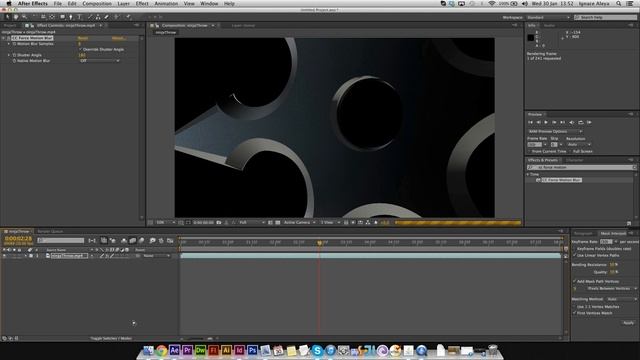The image size is (640, 360).
Task: Open preview Resolution Auto dropdown
Action: click(x=579, y=144)
